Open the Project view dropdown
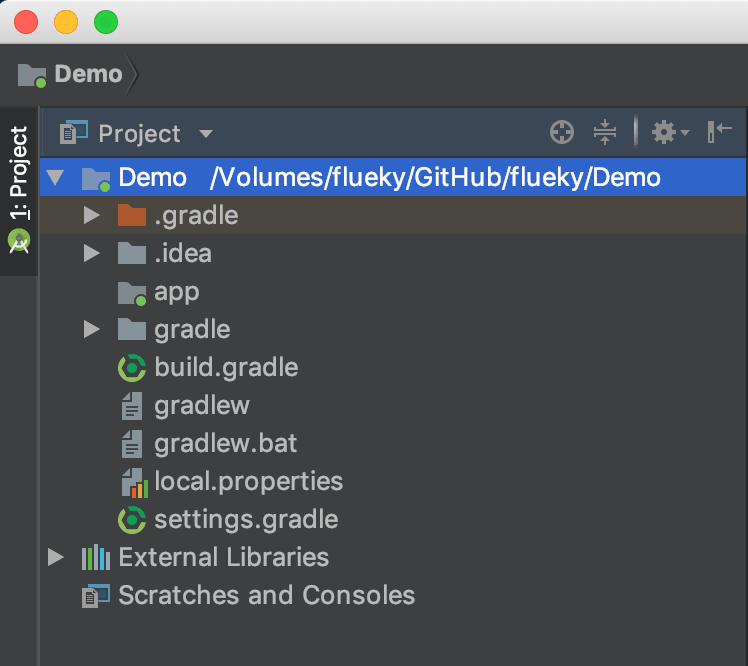Image resolution: width=748 pixels, height=666 pixels. (206, 134)
